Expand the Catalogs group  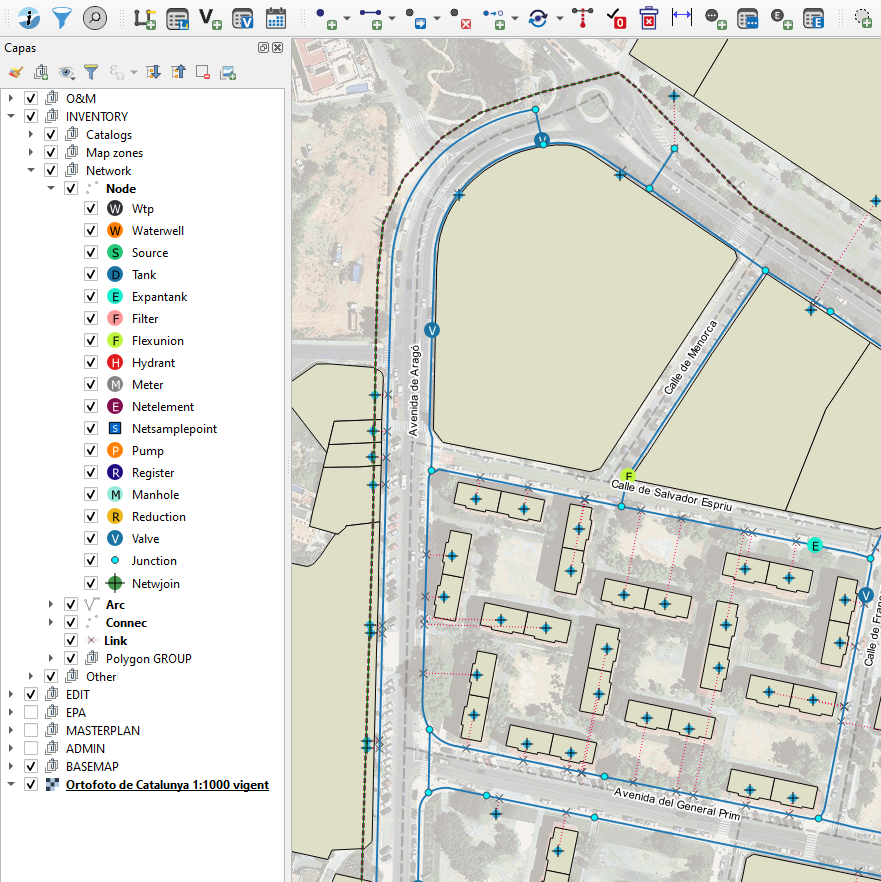(31, 134)
